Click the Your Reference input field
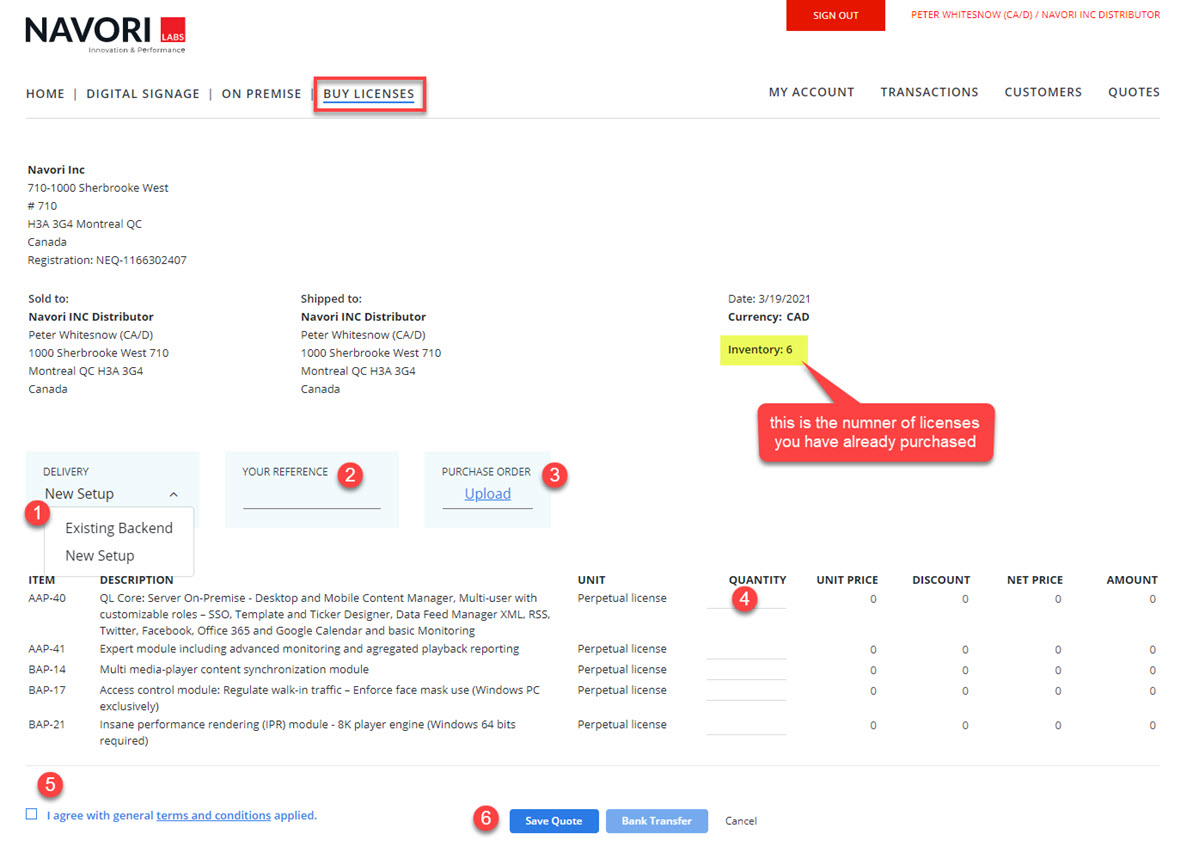This screenshot has width=1199, height=865. tap(311, 497)
